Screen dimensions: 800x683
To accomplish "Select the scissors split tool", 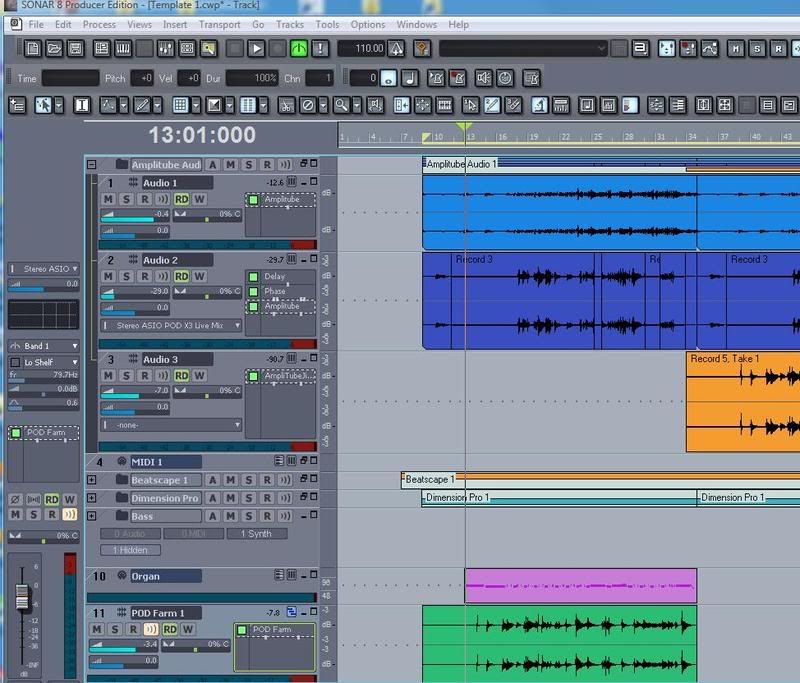I will click(x=287, y=105).
